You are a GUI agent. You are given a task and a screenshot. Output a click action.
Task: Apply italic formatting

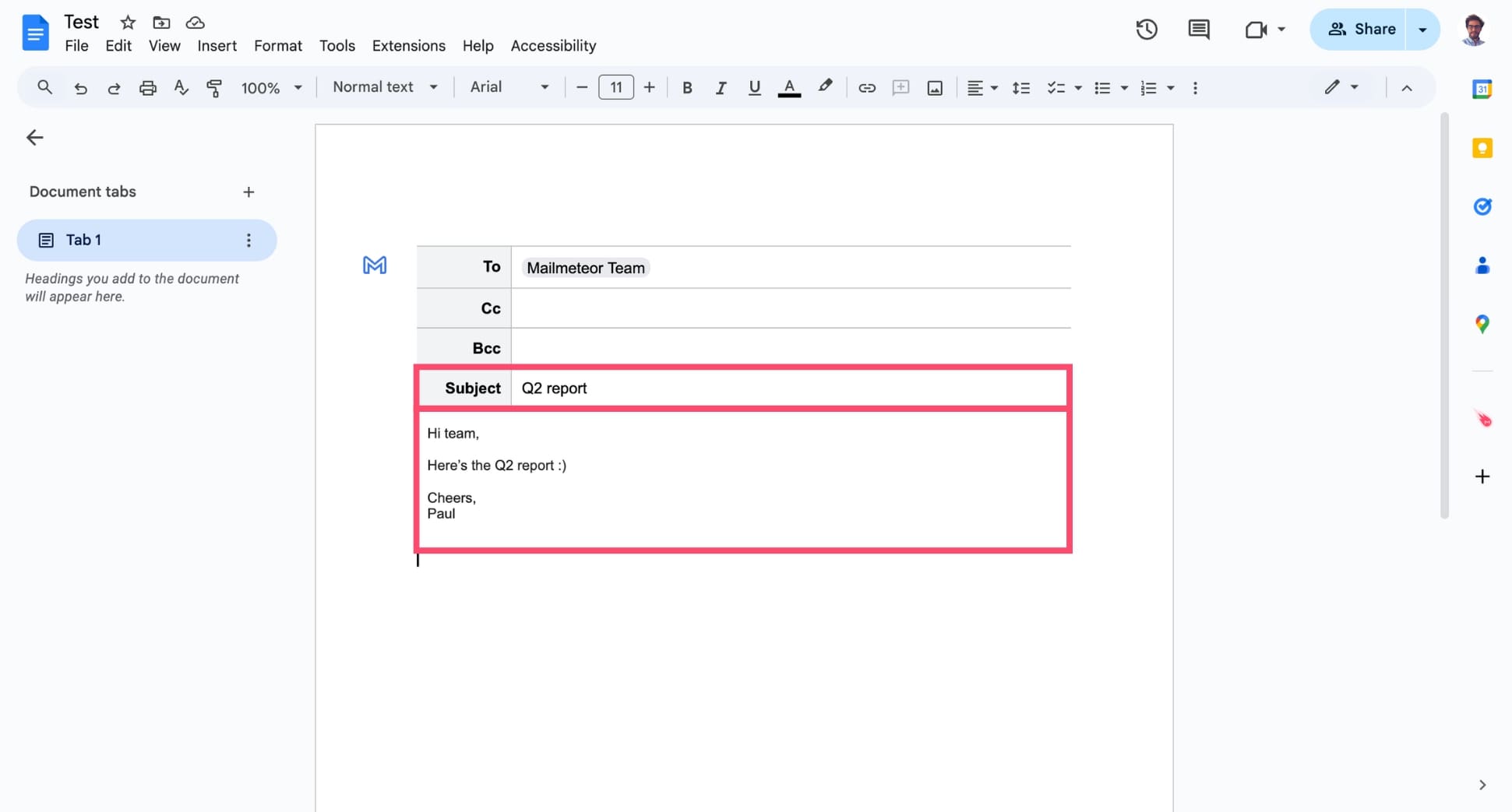tap(721, 87)
